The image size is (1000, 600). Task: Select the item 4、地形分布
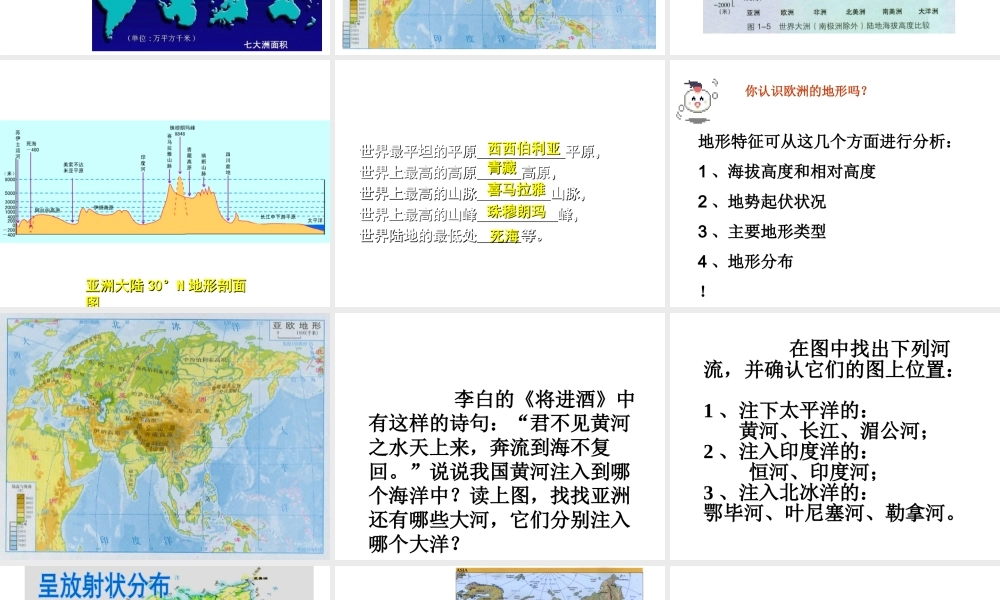tap(745, 261)
